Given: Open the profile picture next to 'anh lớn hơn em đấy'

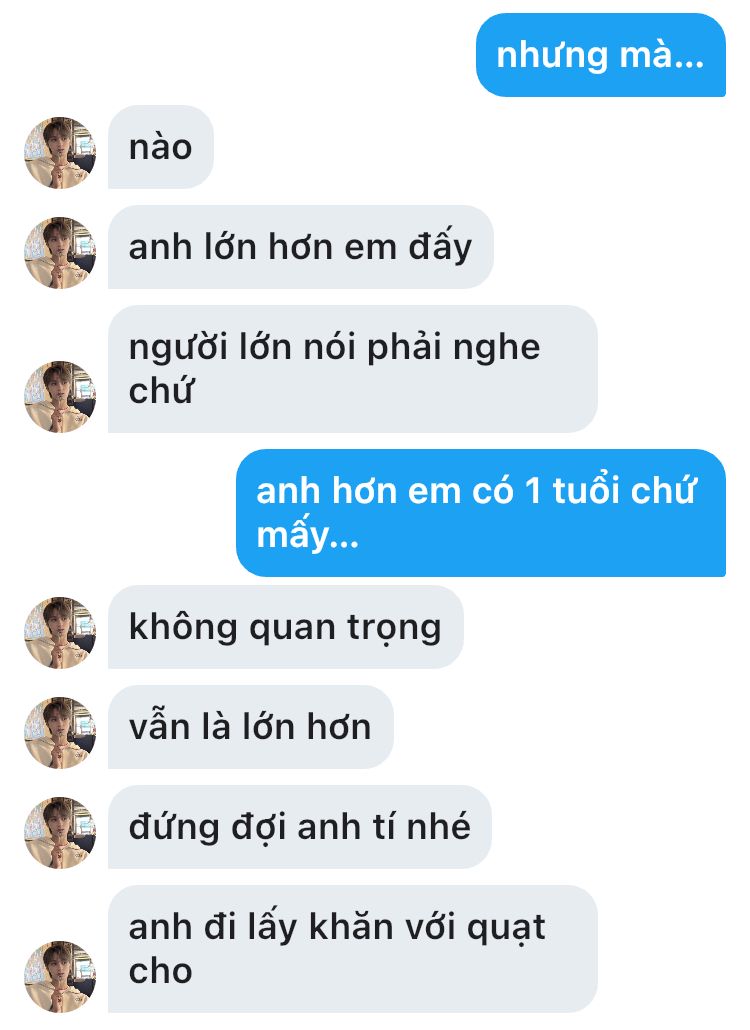Looking at the screenshot, I should [x=60, y=253].
